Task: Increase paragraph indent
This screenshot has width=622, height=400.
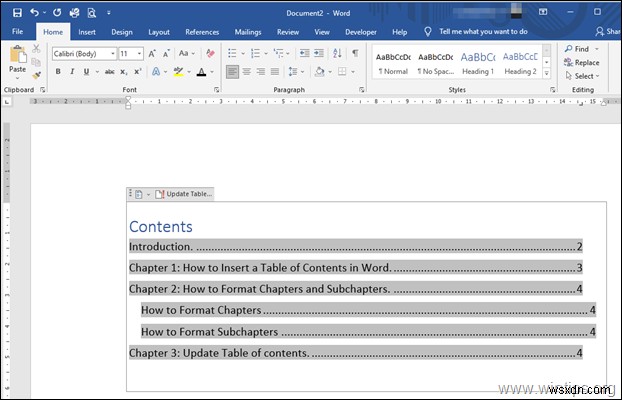Action: click(x=319, y=53)
